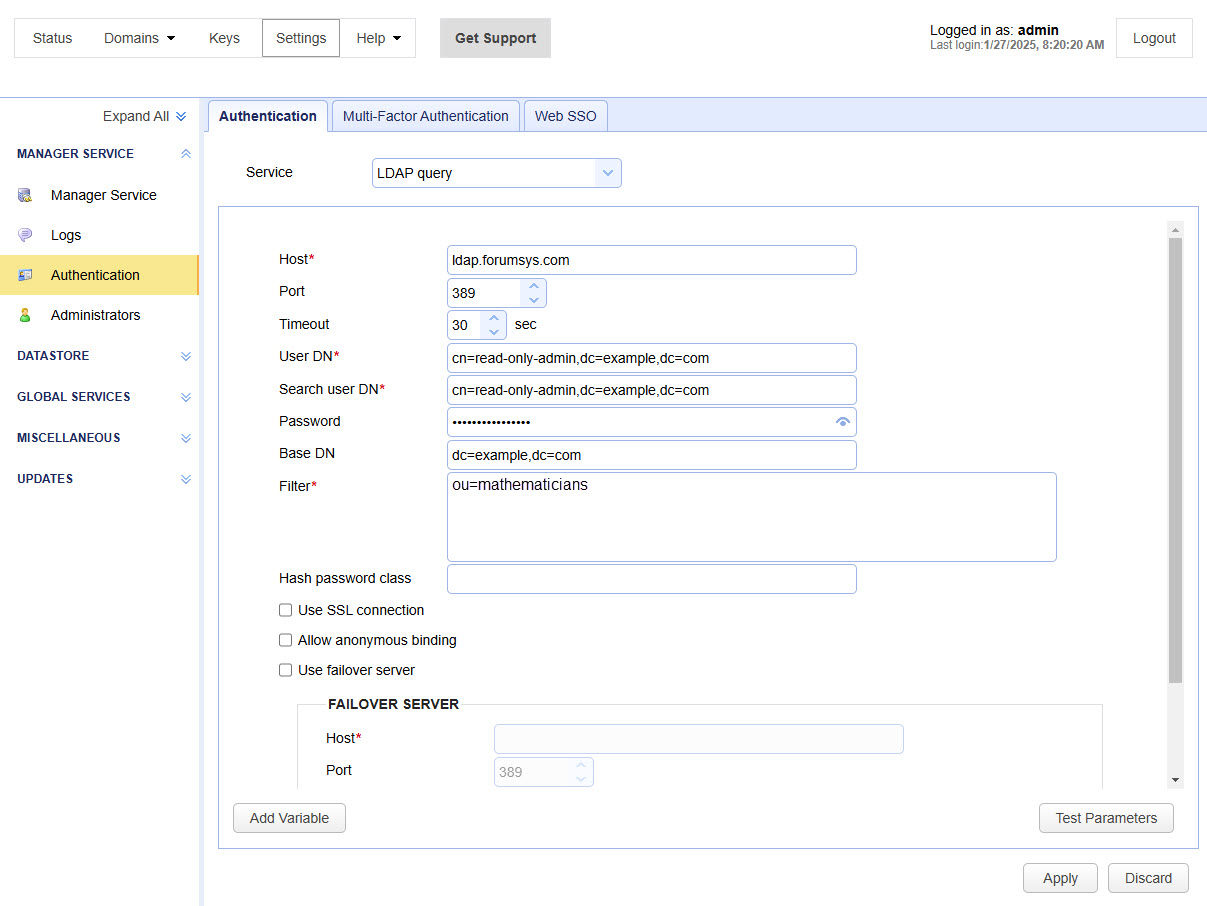
Task: Click the Authentication card icon in sidebar
Action: [x=25, y=275]
